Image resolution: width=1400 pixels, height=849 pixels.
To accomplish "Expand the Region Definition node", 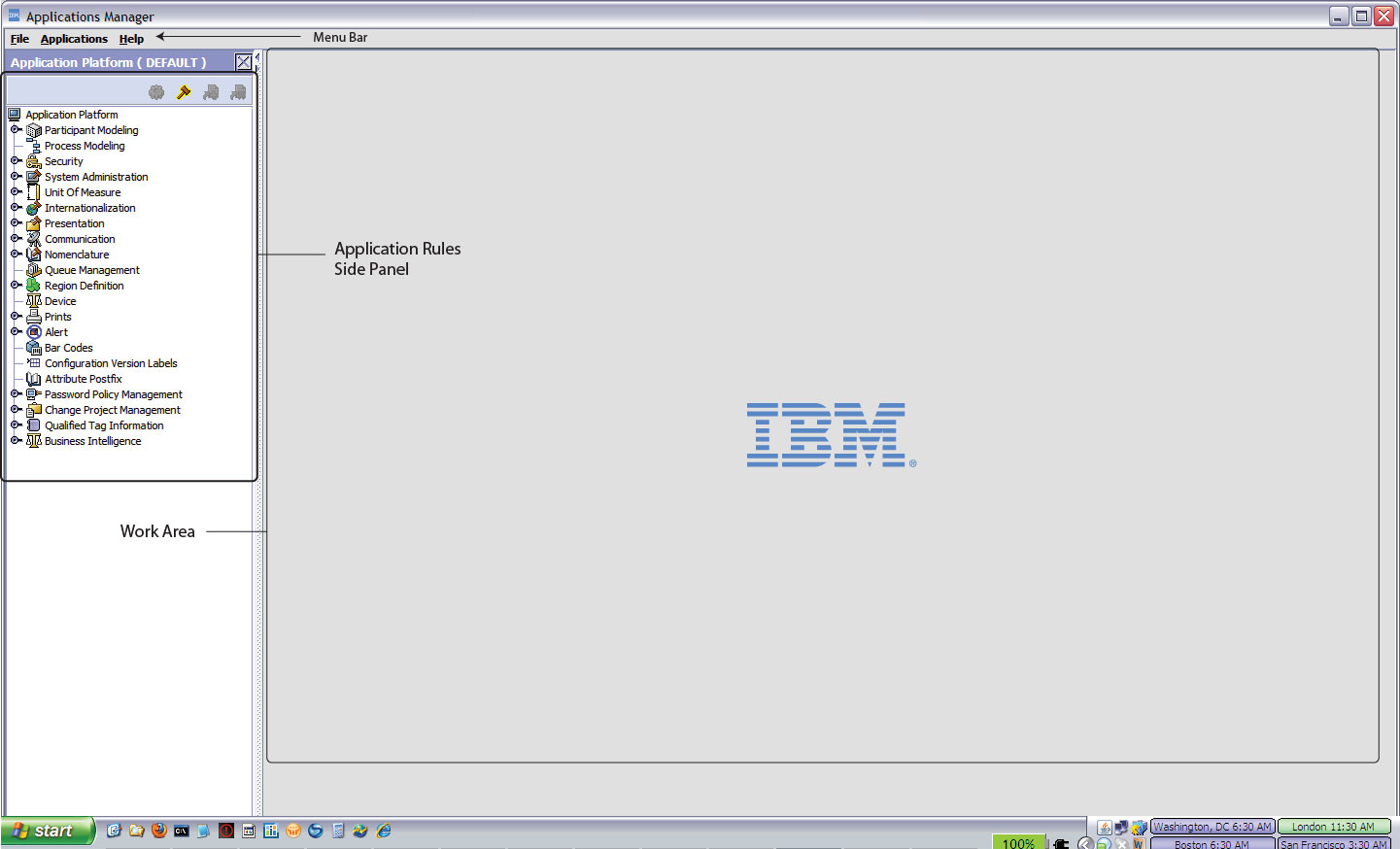I will (x=16, y=285).
